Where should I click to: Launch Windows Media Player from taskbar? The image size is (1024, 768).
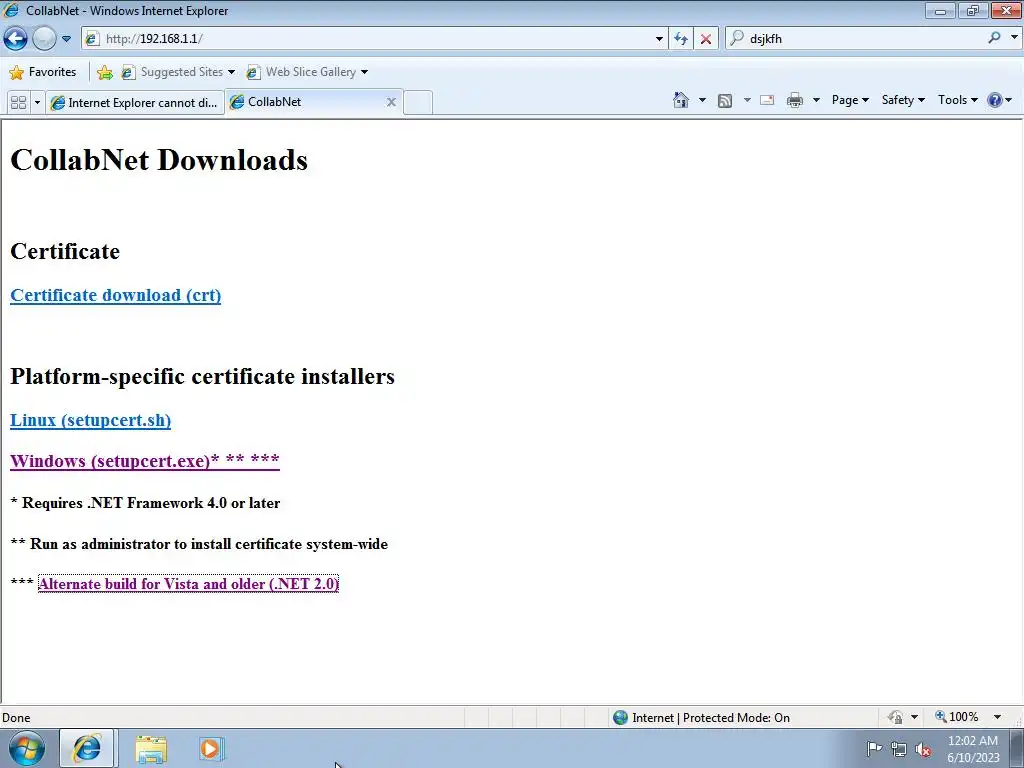click(211, 749)
